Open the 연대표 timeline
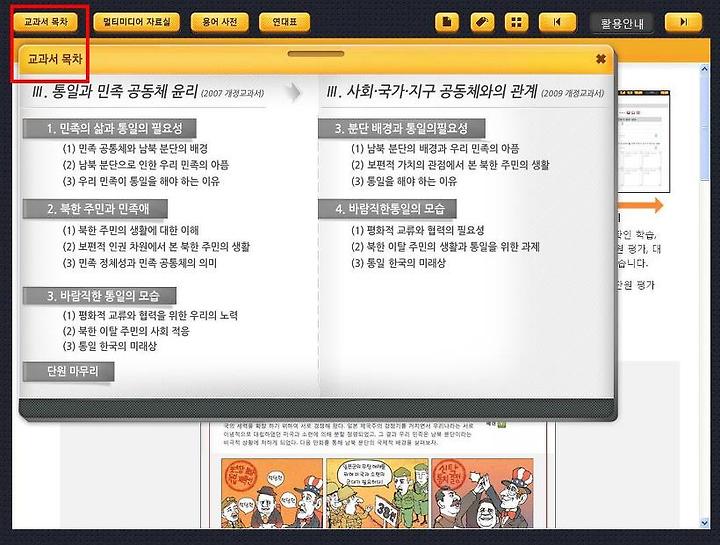 (284, 22)
